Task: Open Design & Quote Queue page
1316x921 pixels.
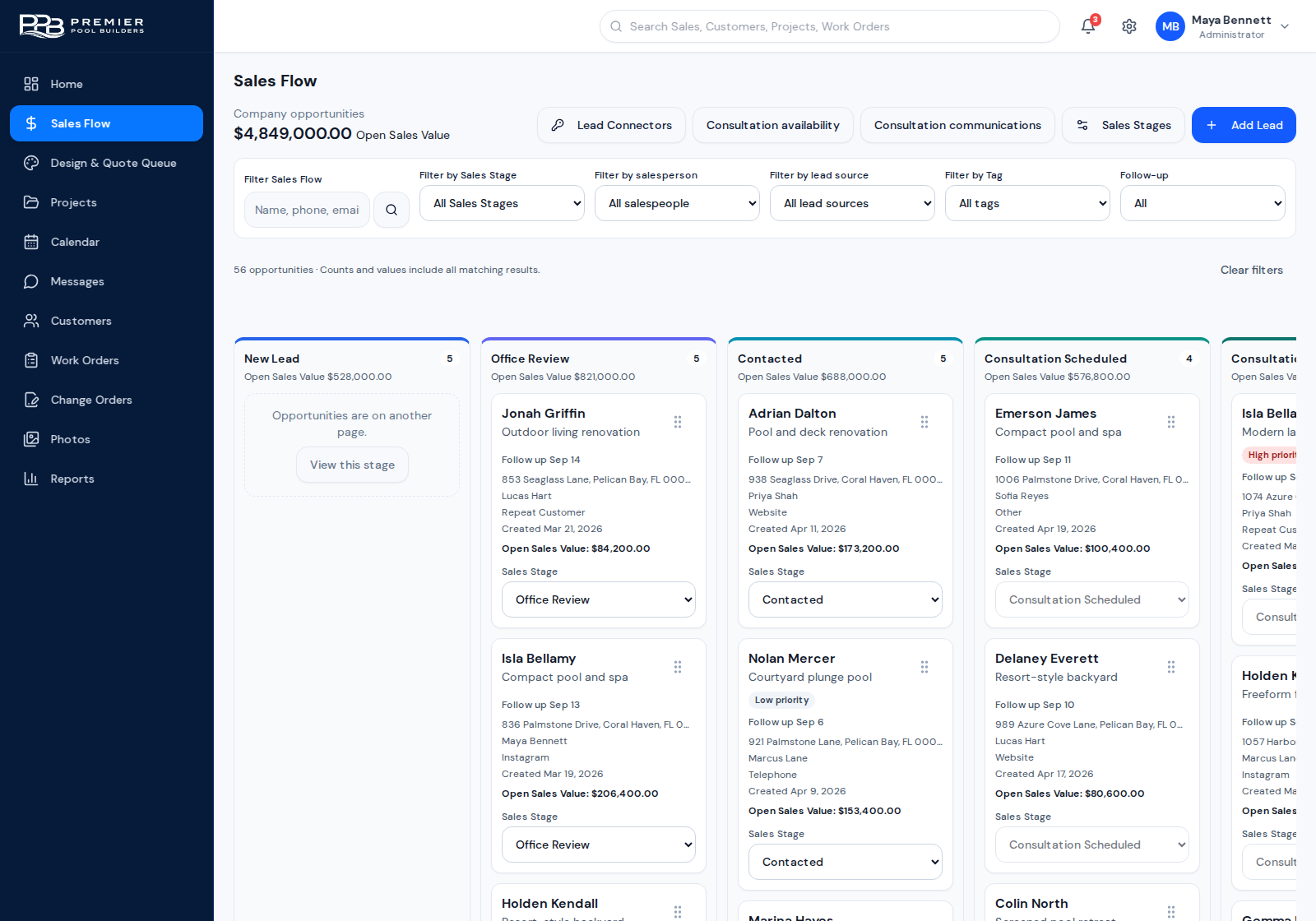Action: pyautogui.click(x=106, y=163)
